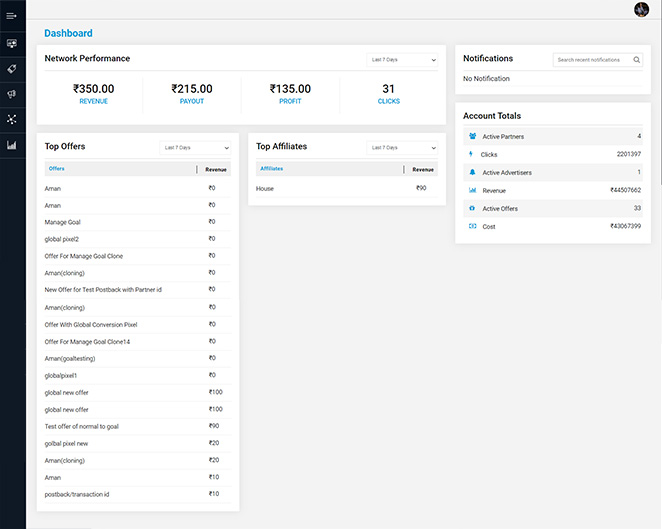Select the postback/transaction id offer
This screenshot has height=529, width=662.
77,494
